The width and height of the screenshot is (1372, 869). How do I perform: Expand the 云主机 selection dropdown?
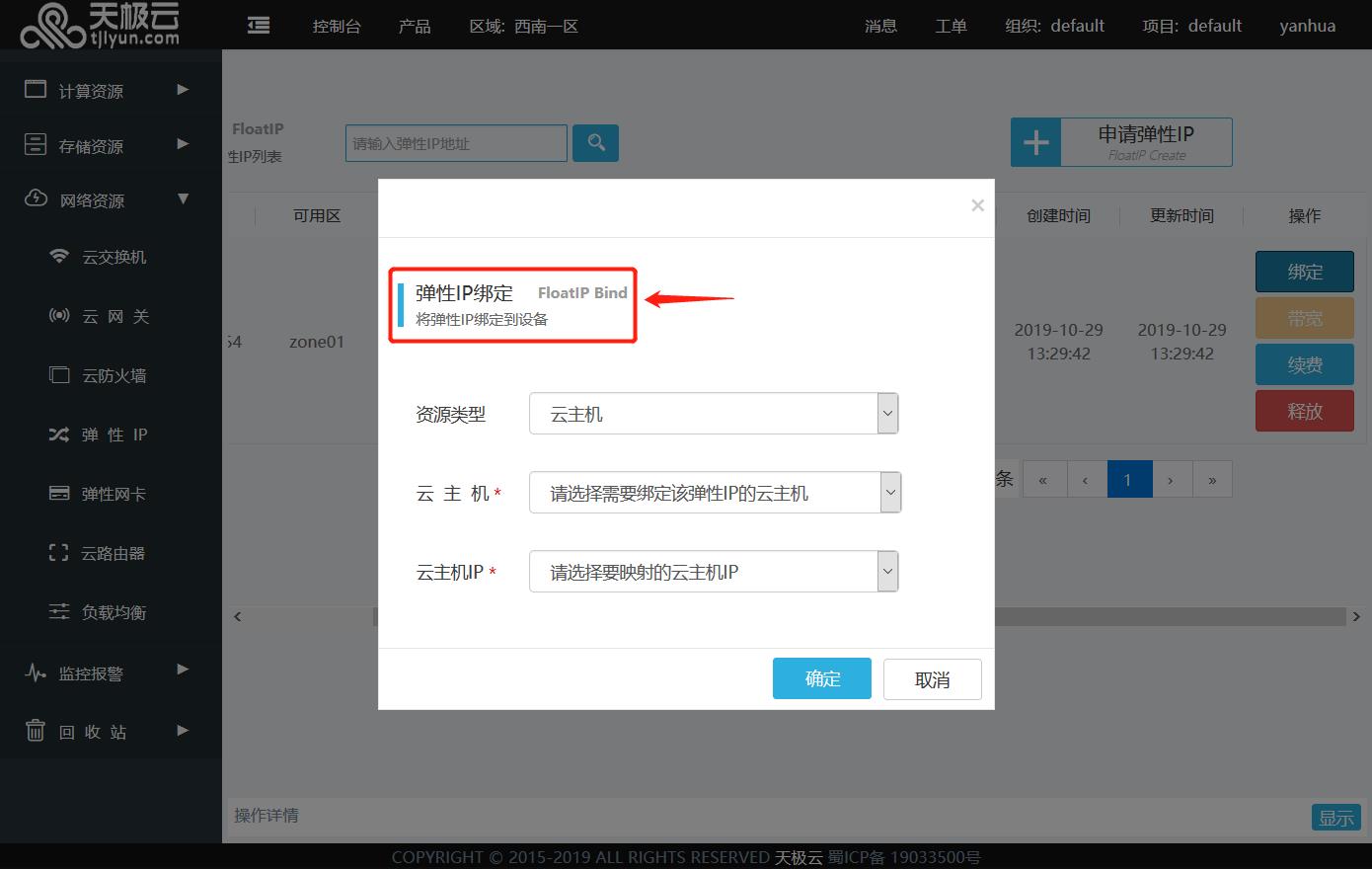pos(715,493)
